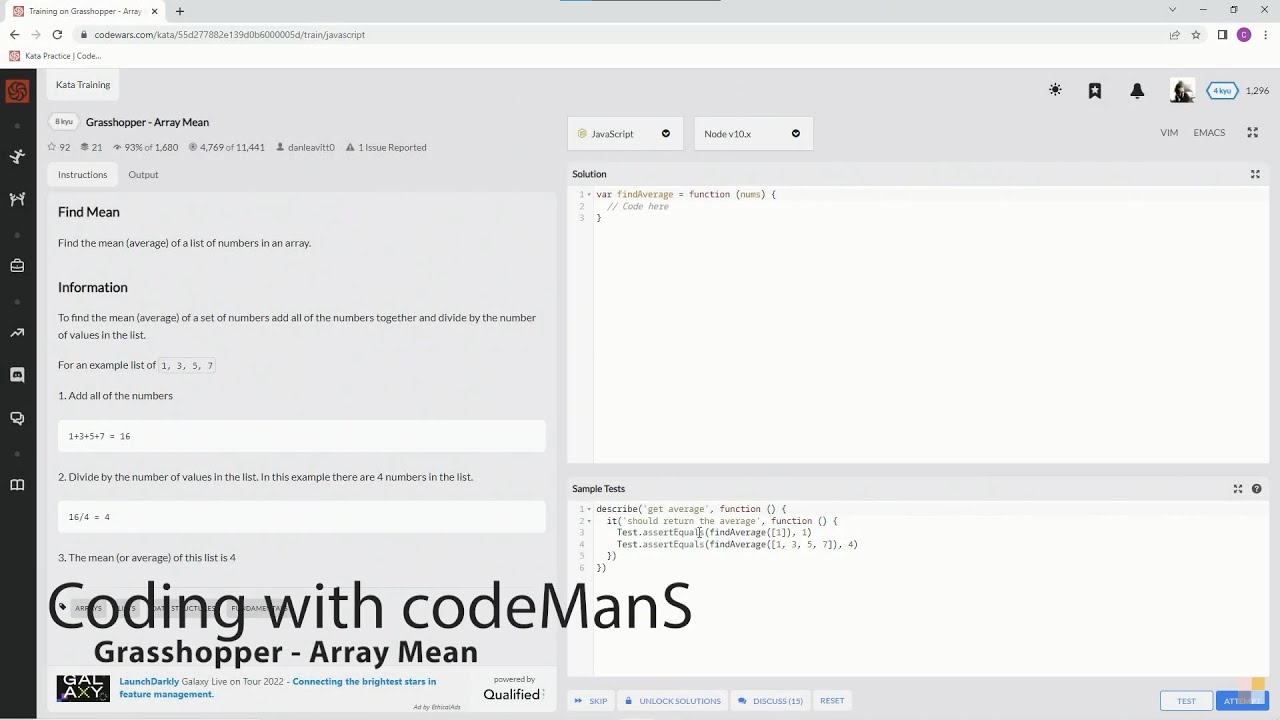Enable VIM editor mode
This screenshot has width=1280, height=720.
click(x=1169, y=133)
